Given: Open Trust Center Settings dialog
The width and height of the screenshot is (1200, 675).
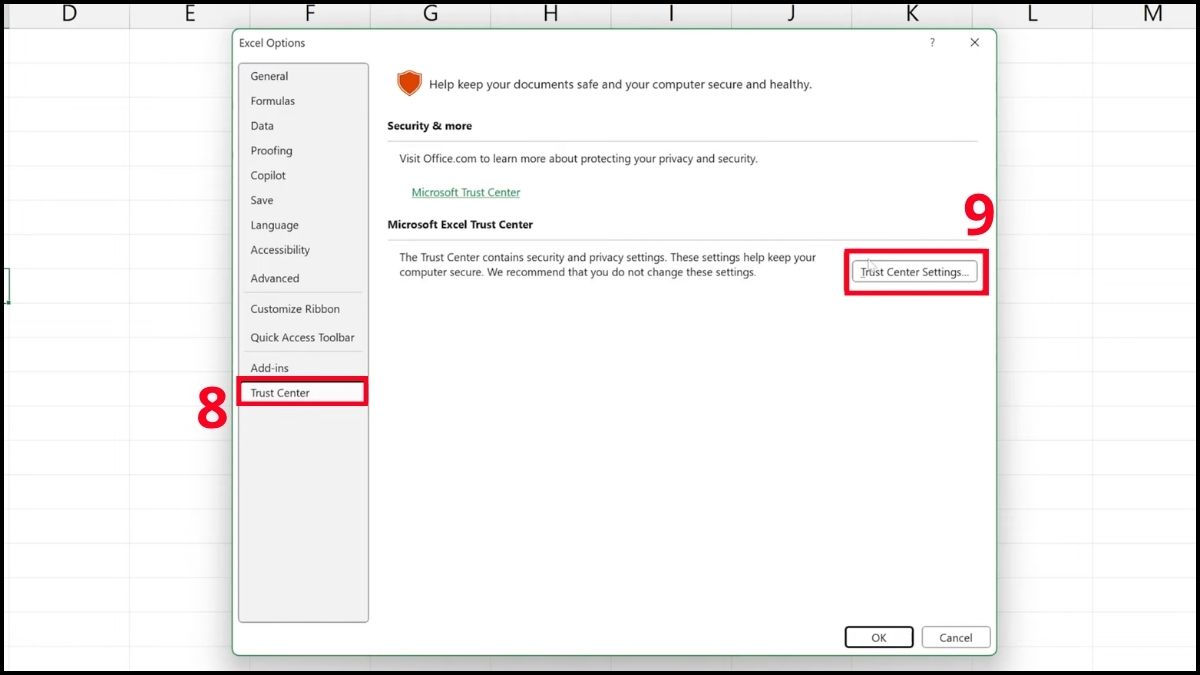Looking at the screenshot, I should point(915,272).
